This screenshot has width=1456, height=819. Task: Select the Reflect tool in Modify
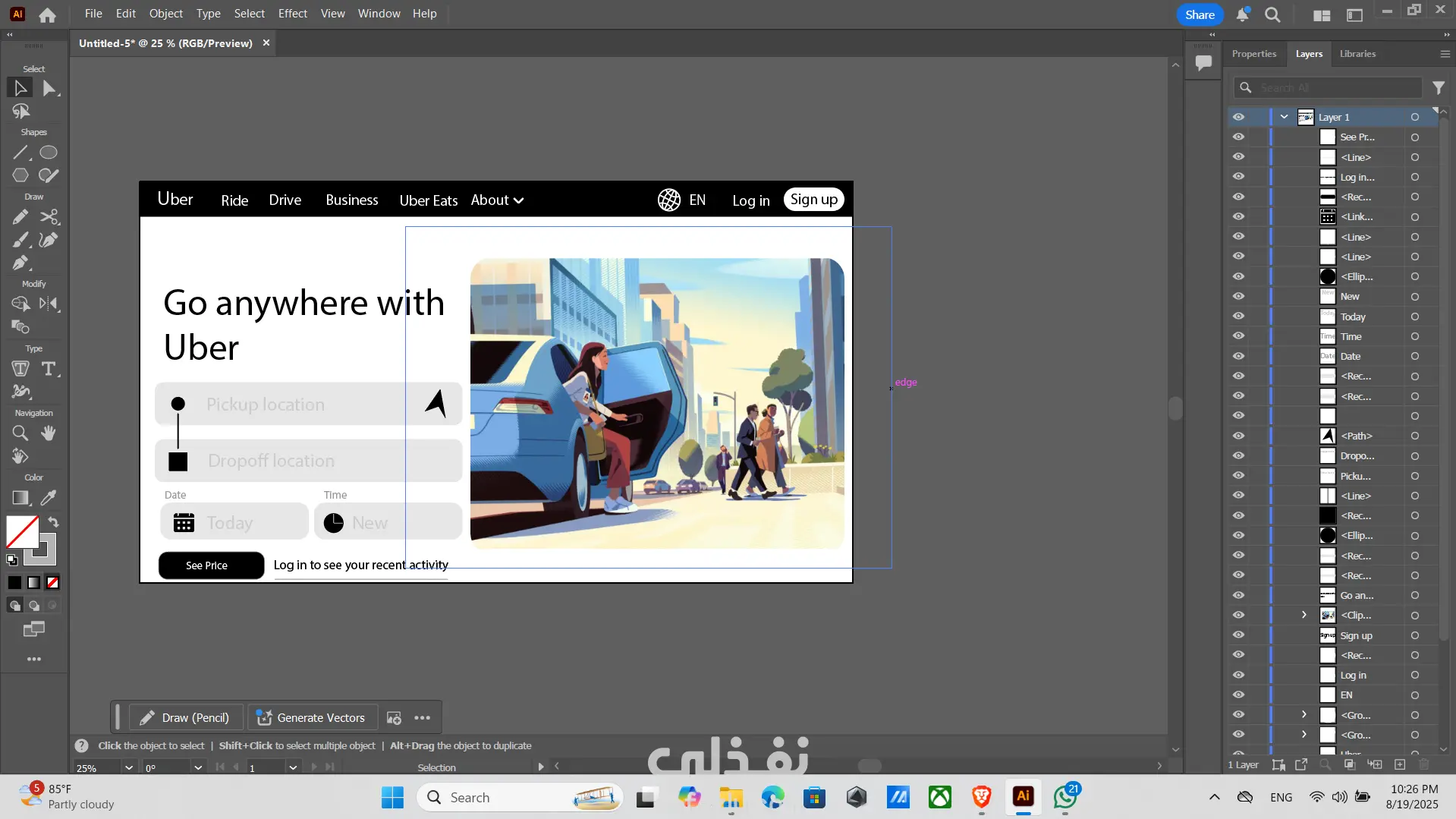pyautogui.click(x=49, y=304)
